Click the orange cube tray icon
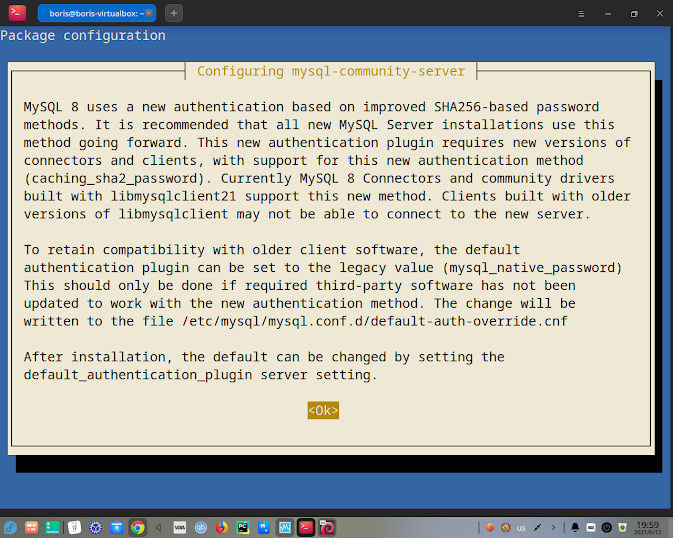 pos(490,528)
